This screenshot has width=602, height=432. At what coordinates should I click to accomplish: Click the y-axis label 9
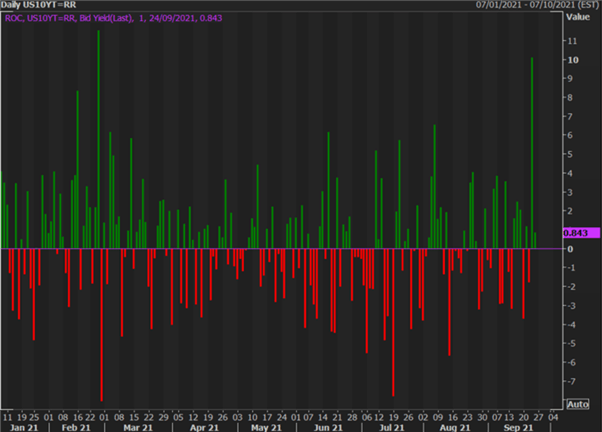pyautogui.click(x=570, y=79)
